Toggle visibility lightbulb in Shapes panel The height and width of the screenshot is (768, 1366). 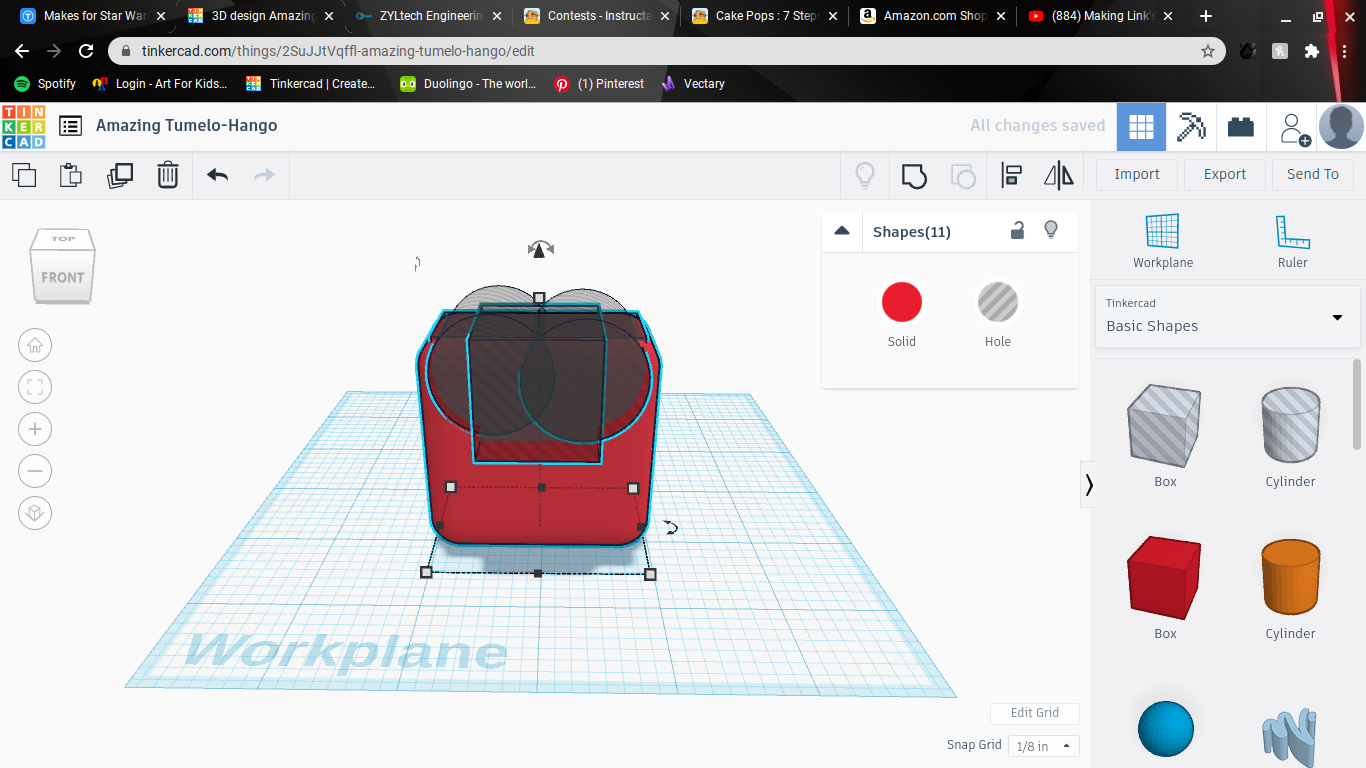(1051, 230)
